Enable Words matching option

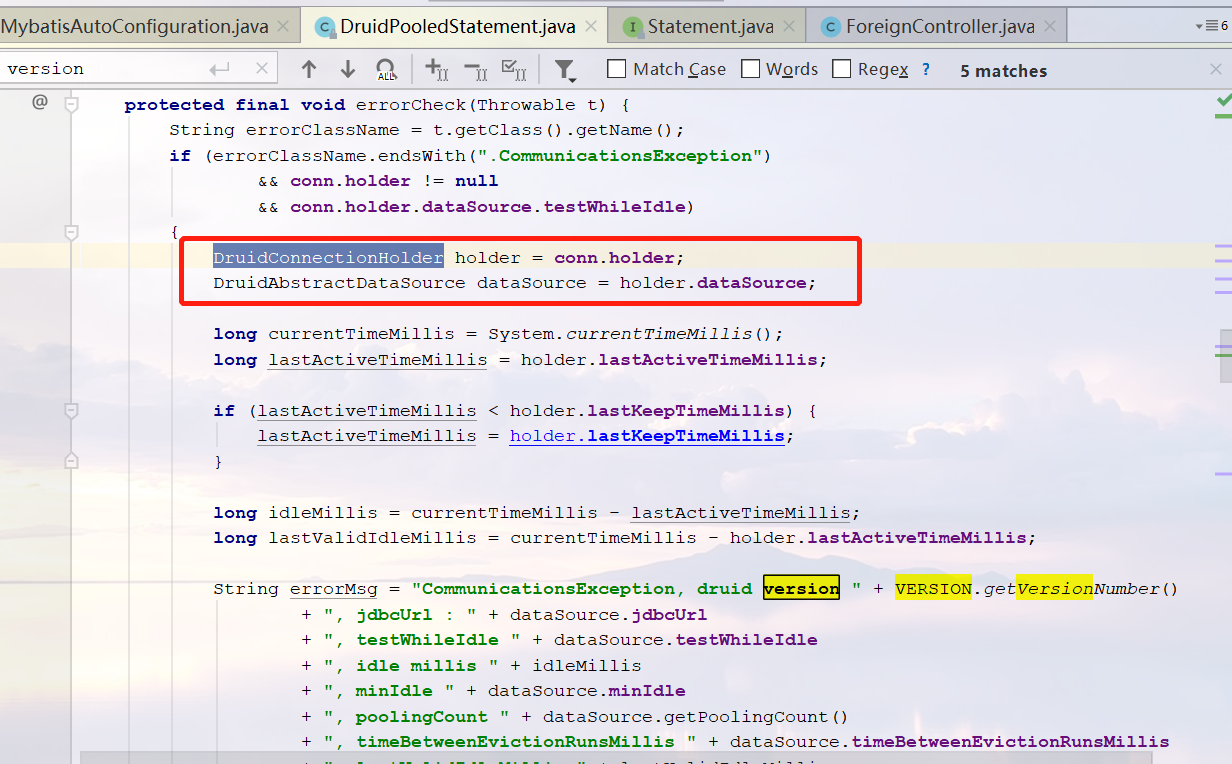click(749, 70)
